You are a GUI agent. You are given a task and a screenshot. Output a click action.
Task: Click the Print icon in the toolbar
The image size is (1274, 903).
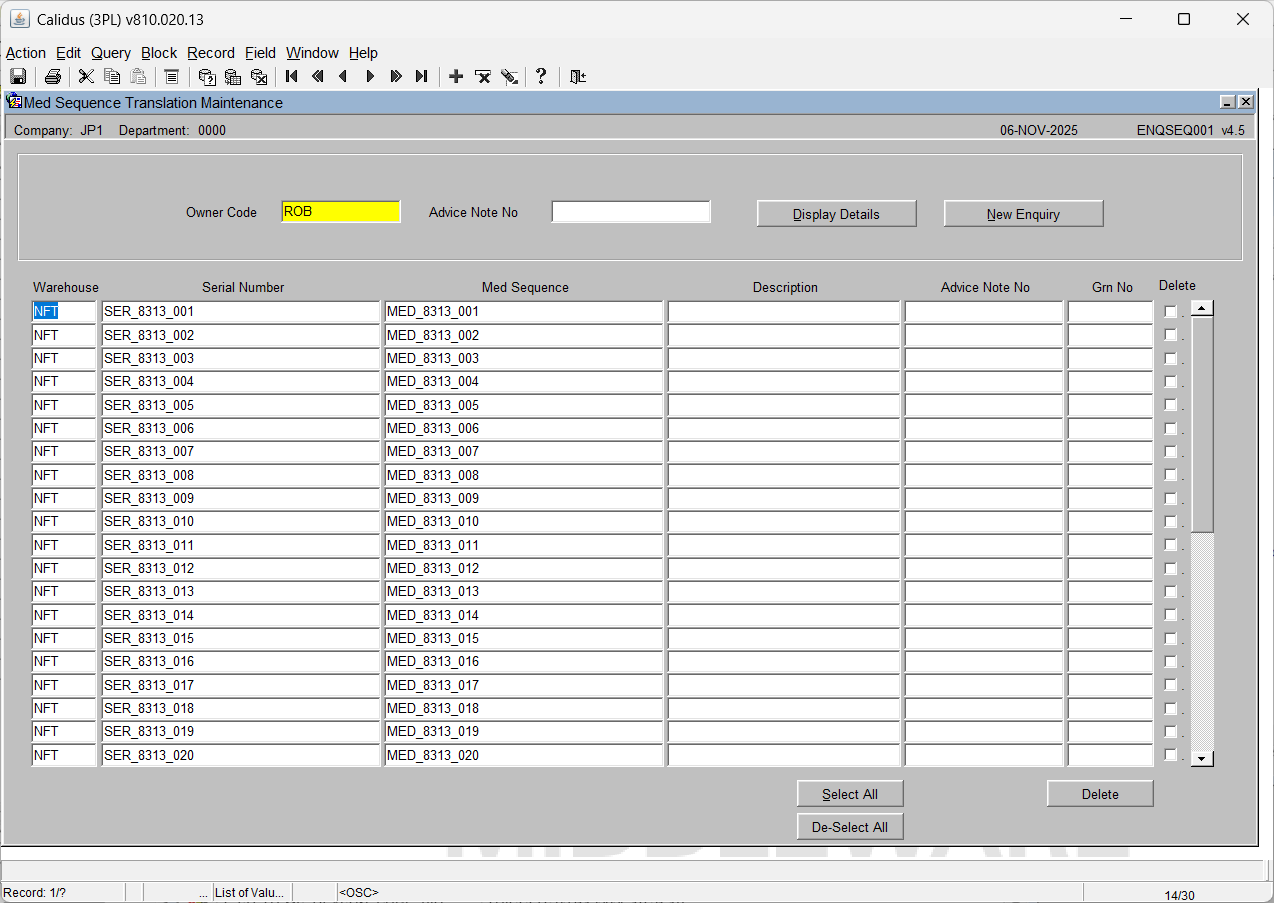[53, 77]
